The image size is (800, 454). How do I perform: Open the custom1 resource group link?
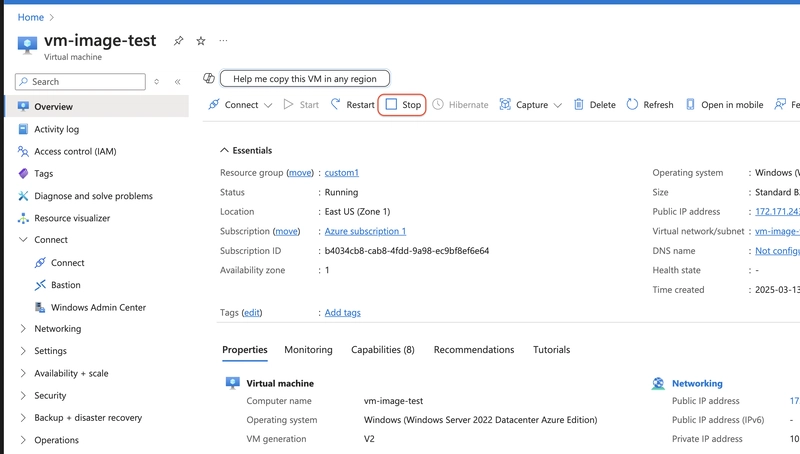(x=342, y=173)
